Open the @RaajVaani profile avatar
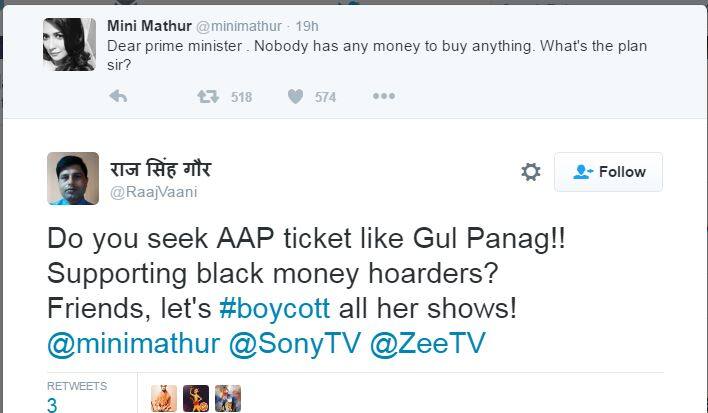Screen dimensions: 708x413 73,178
